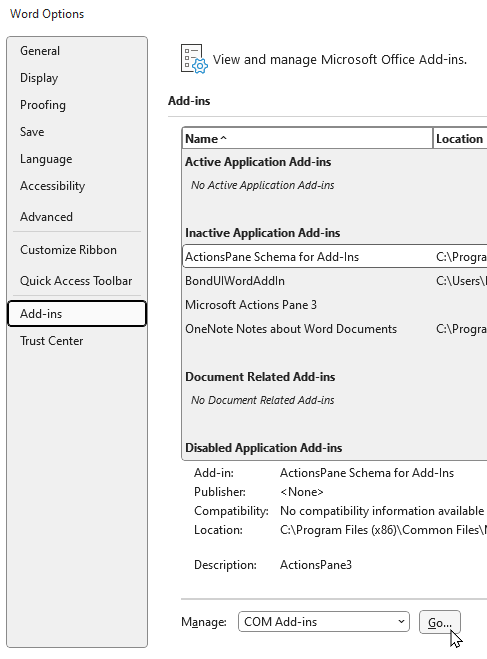Viewport: 487px width, 659px height.
Task: Select the Add-ins category
Action: [x=77, y=314]
